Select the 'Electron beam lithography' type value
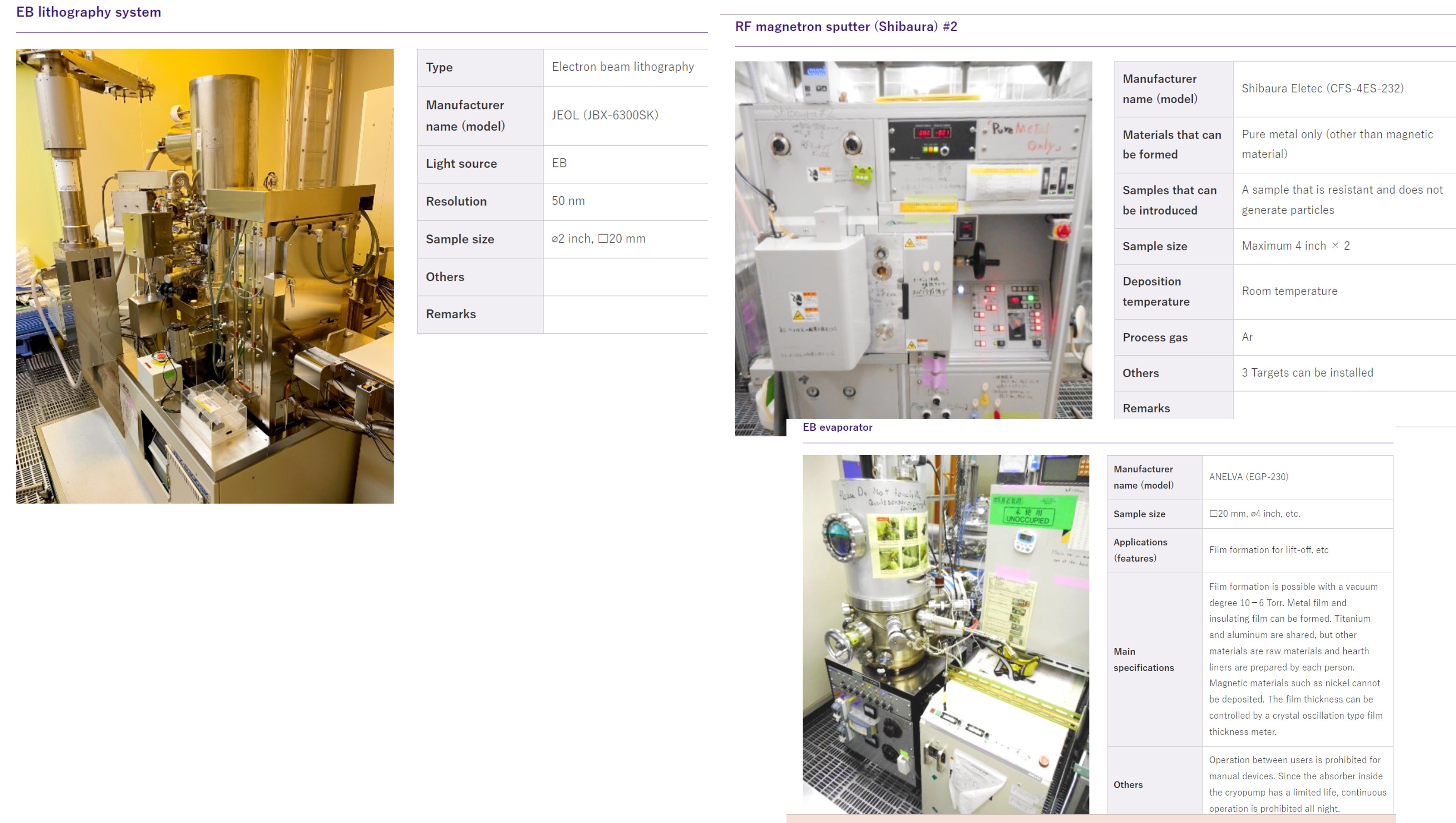The width and height of the screenshot is (1456, 823). click(623, 67)
